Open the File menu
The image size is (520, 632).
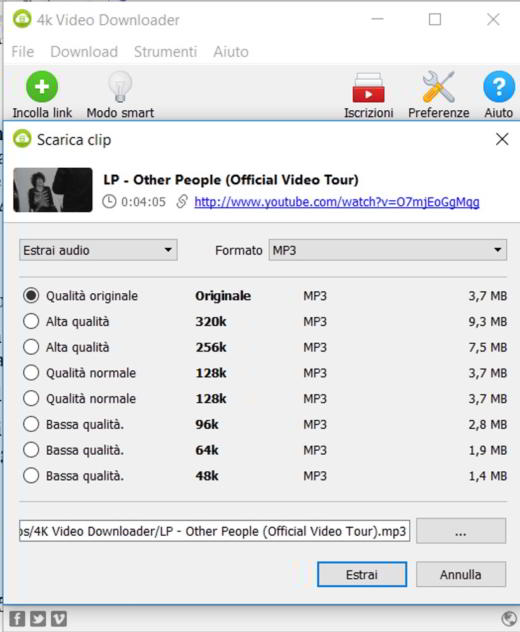[x=23, y=52]
